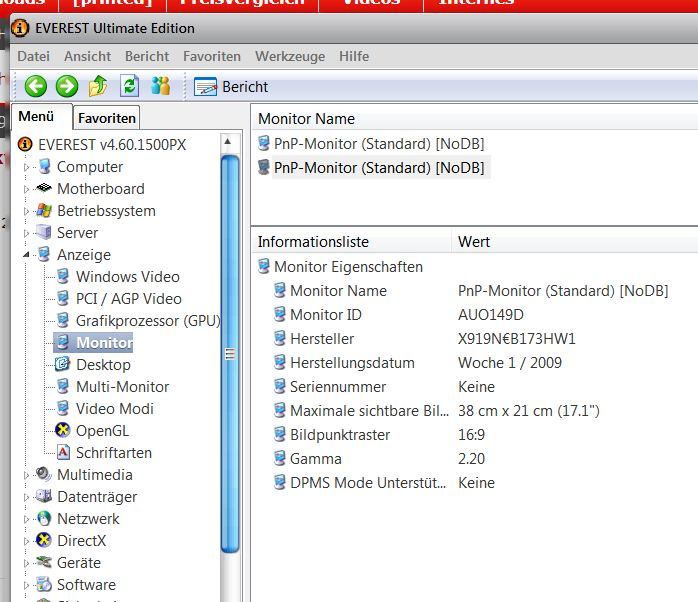This screenshot has height=602, width=698.
Task: Expand the Multimedia tree node
Action: point(26,476)
